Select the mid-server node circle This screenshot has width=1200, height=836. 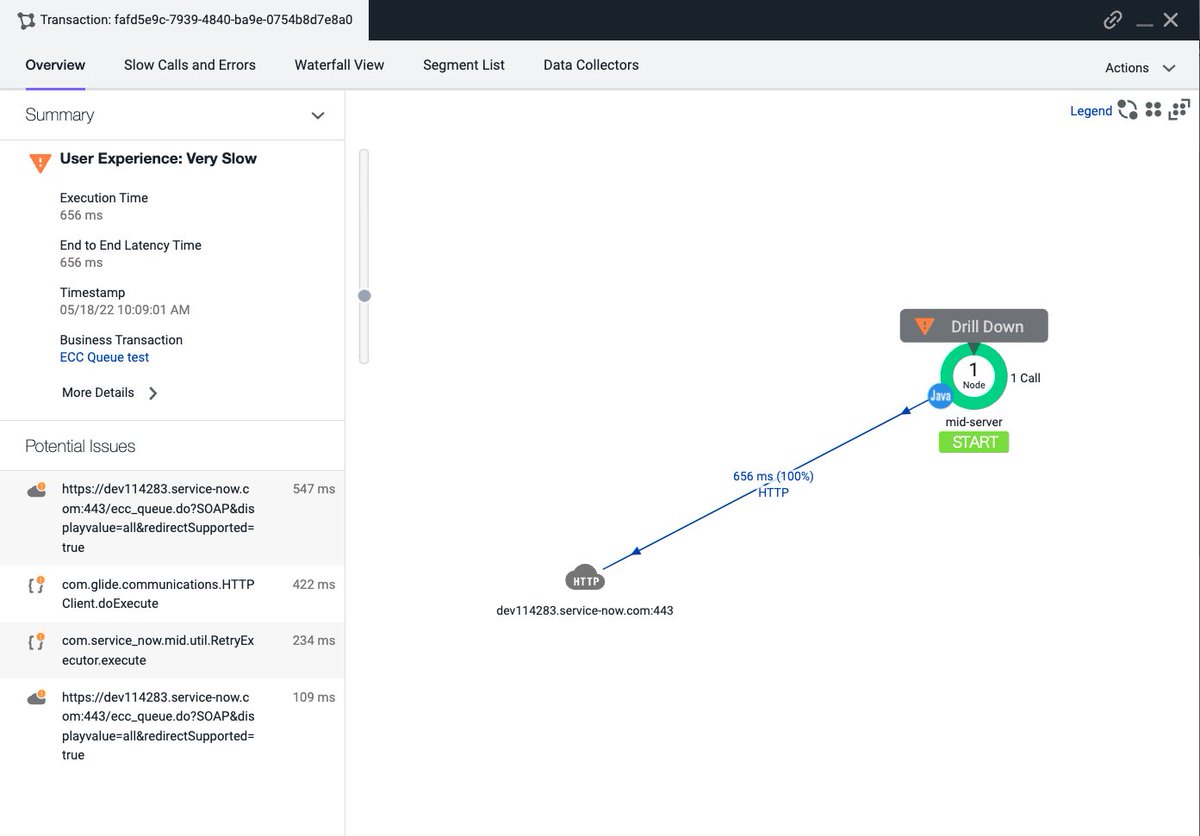[974, 376]
